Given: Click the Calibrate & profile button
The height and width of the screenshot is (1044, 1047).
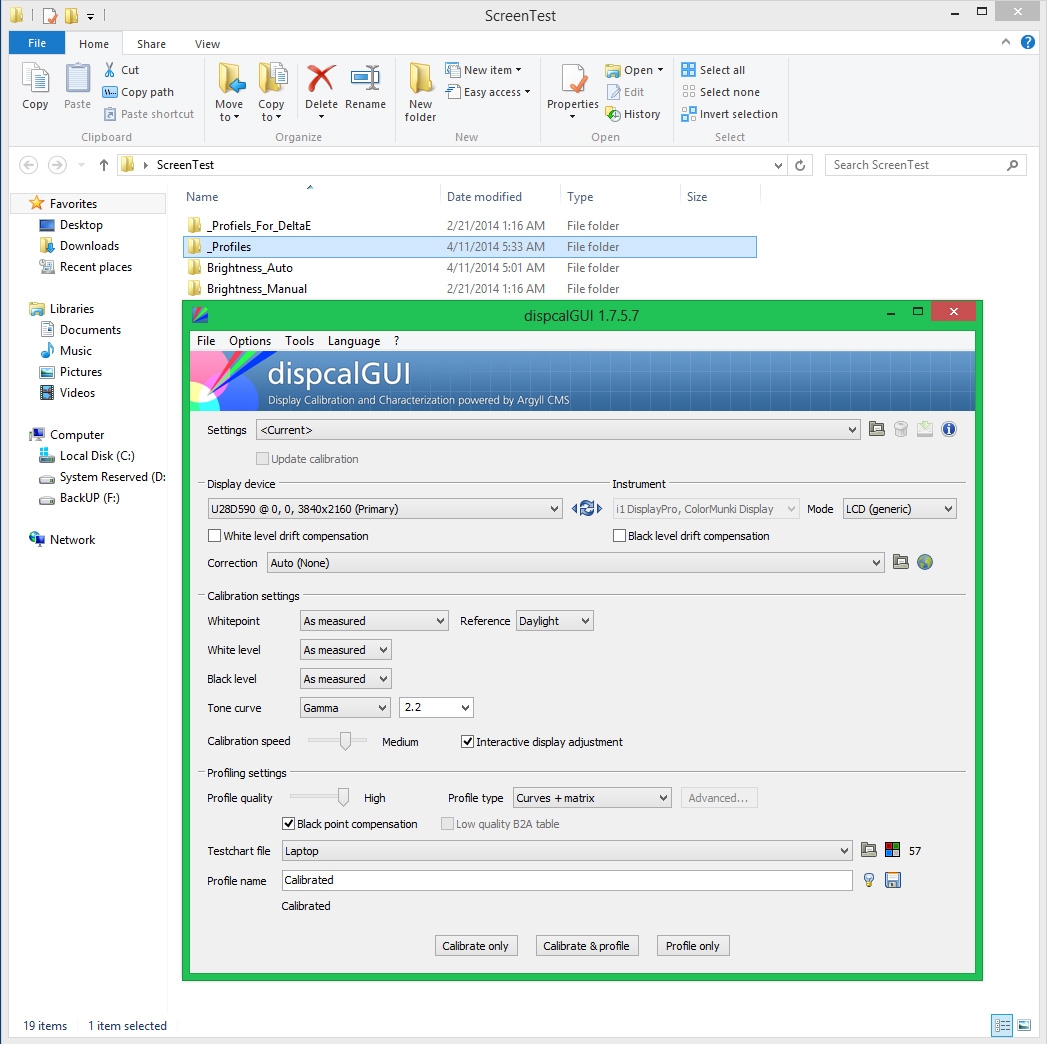Looking at the screenshot, I should [x=586, y=945].
